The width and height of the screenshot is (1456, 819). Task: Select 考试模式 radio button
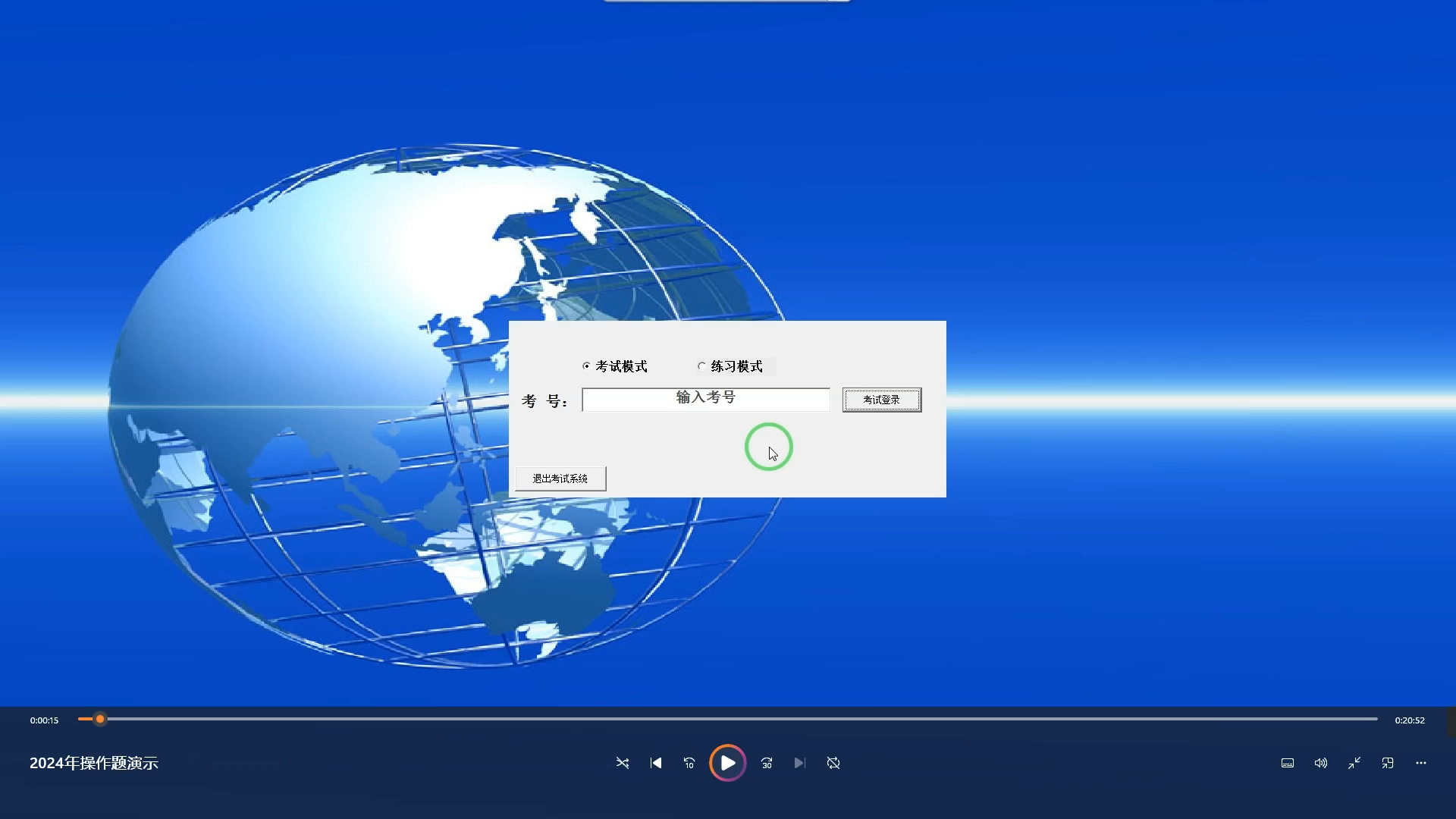[x=586, y=366]
